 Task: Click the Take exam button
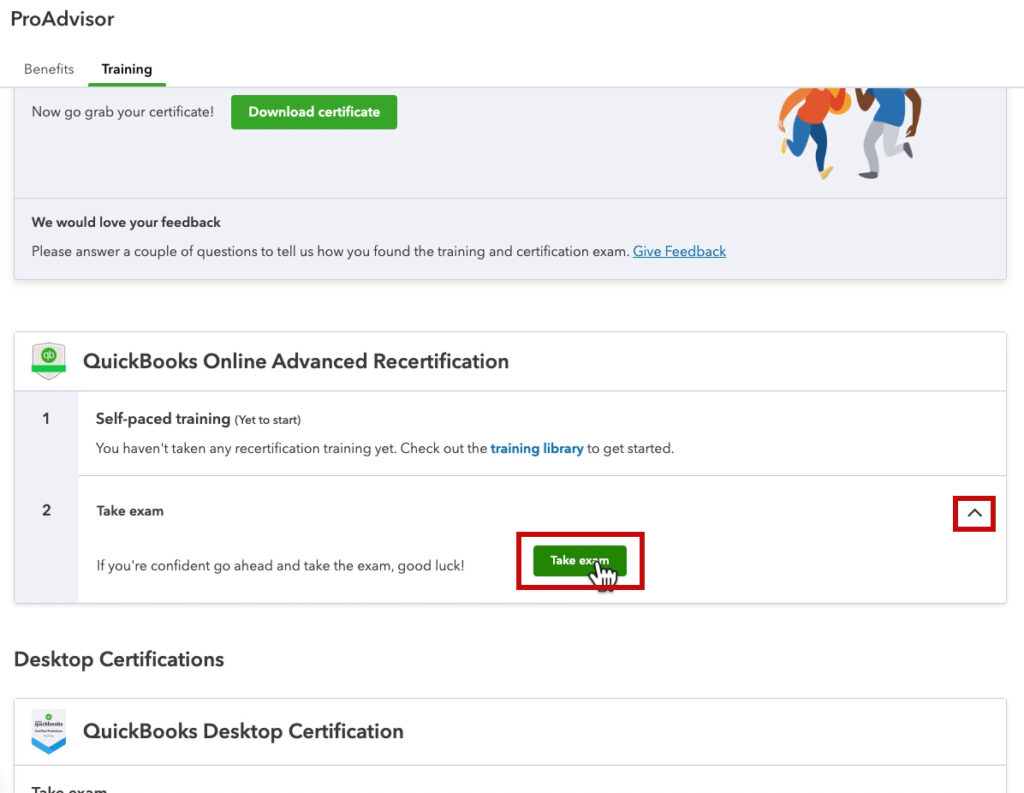click(x=580, y=560)
